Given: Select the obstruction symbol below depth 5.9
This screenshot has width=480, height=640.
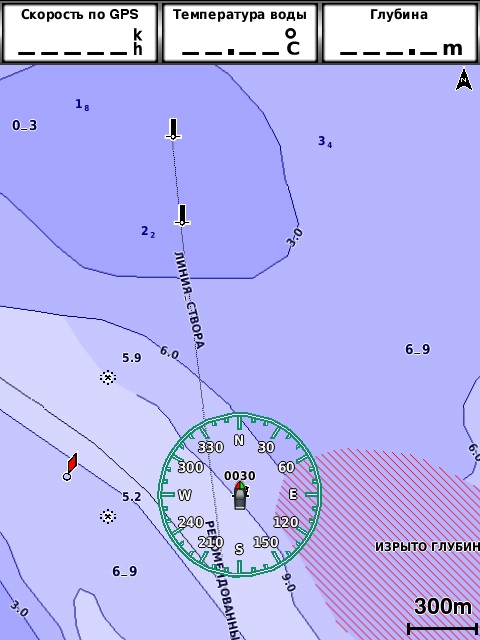Looking at the screenshot, I should click(x=108, y=378).
